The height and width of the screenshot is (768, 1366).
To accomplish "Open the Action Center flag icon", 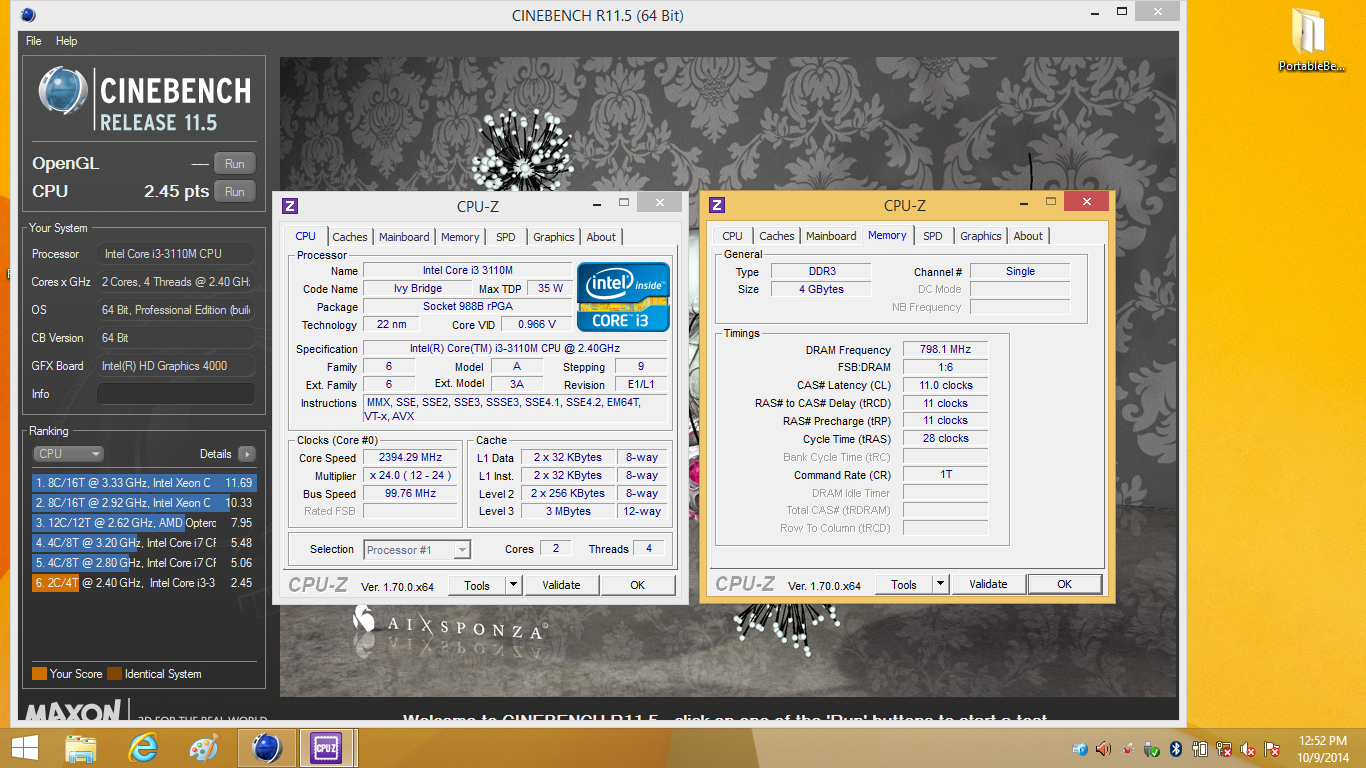I will pos(1273,748).
